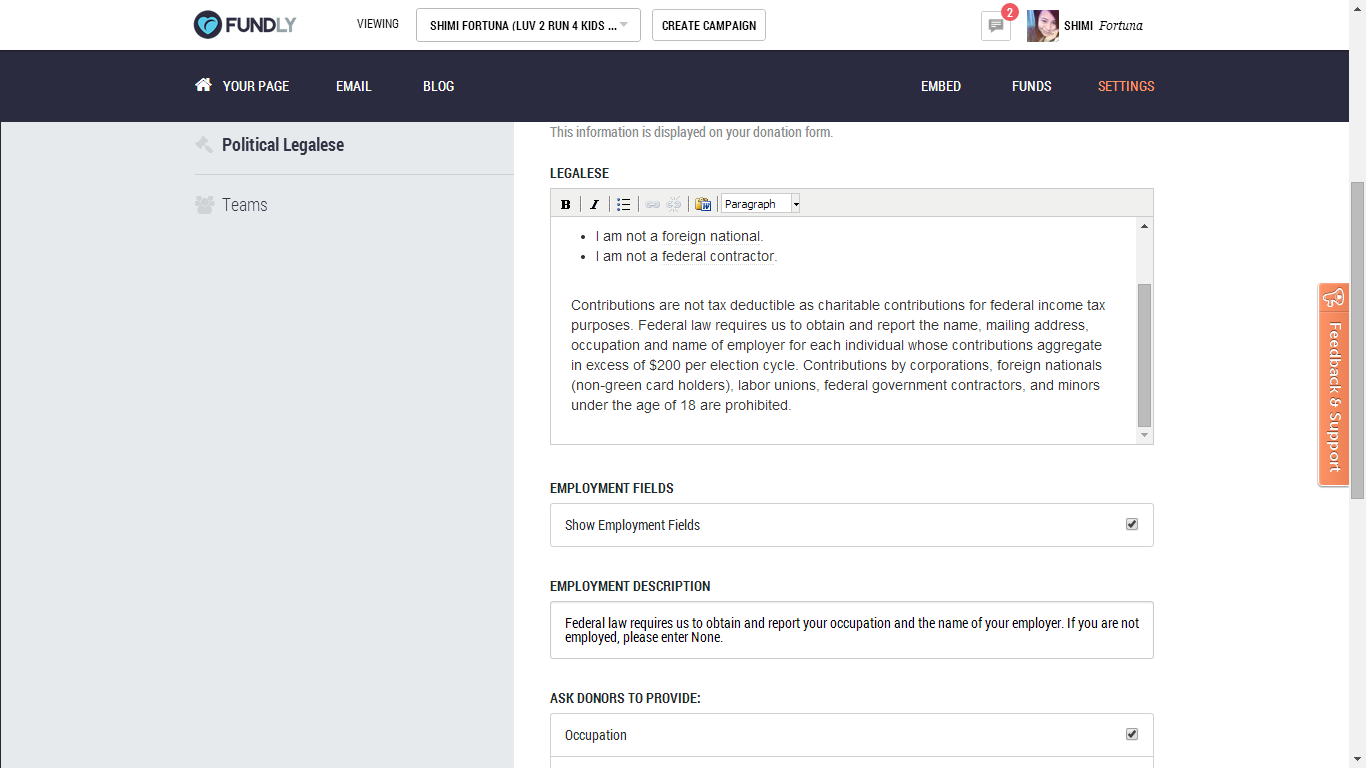Viewport: 1366px width, 768px height.
Task: Click the Teams people icon
Action: coord(204,205)
